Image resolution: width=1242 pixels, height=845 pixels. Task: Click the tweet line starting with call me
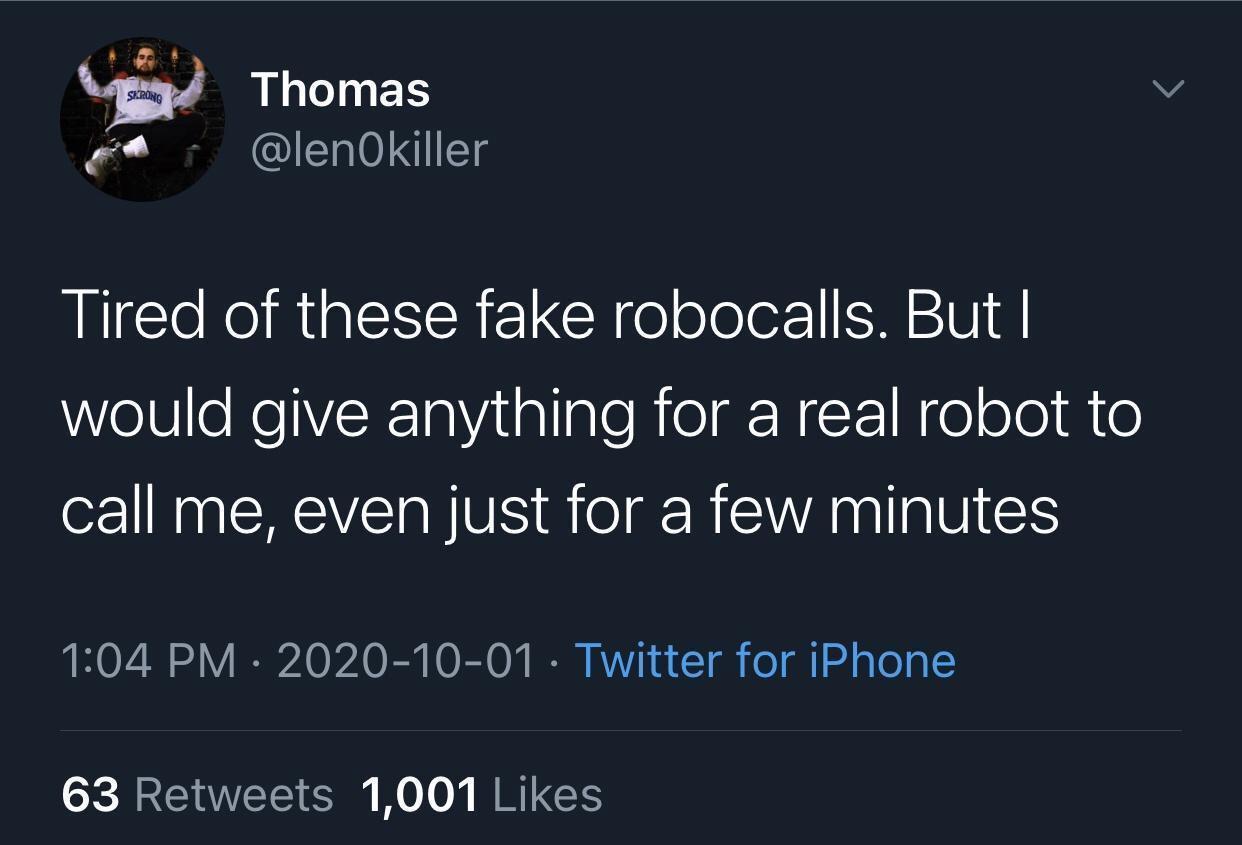(559, 510)
